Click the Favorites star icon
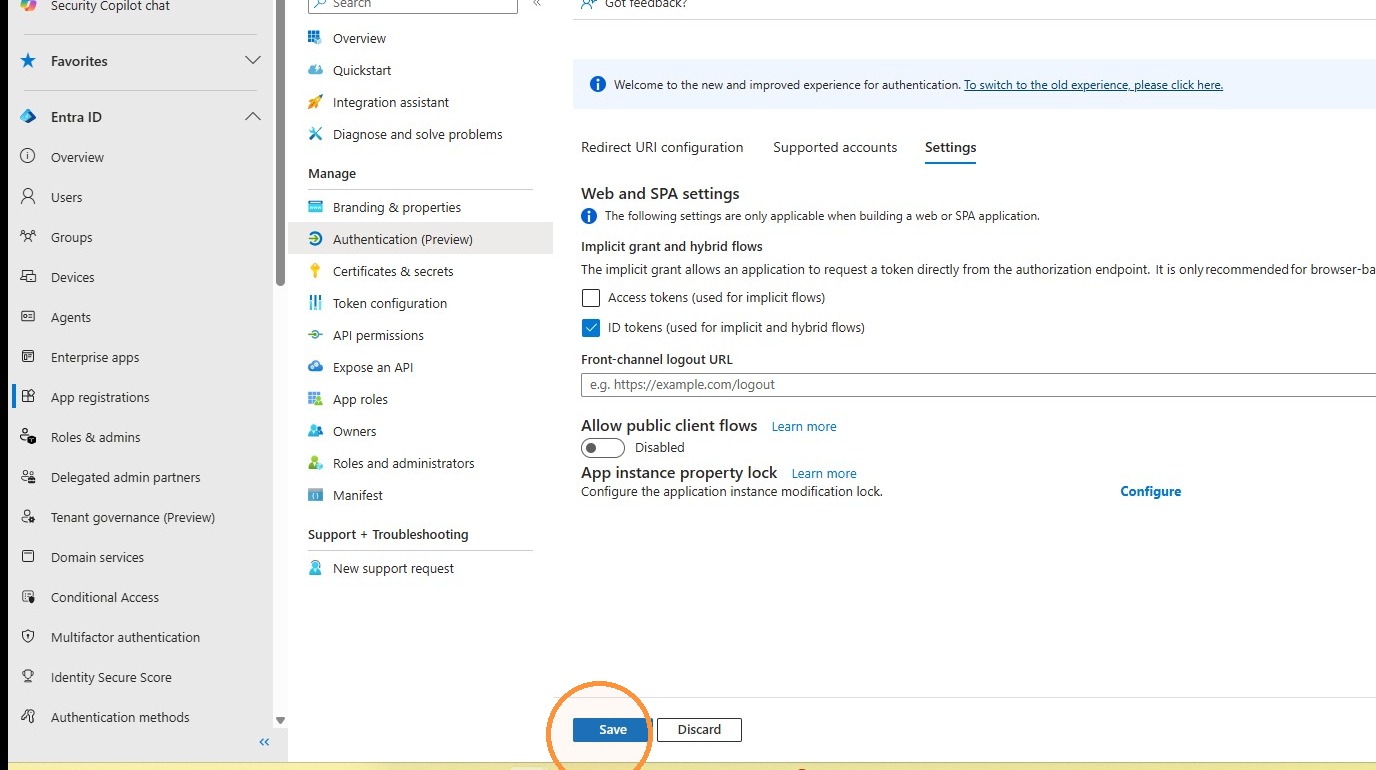1376x770 pixels. pyautogui.click(x=28, y=61)
